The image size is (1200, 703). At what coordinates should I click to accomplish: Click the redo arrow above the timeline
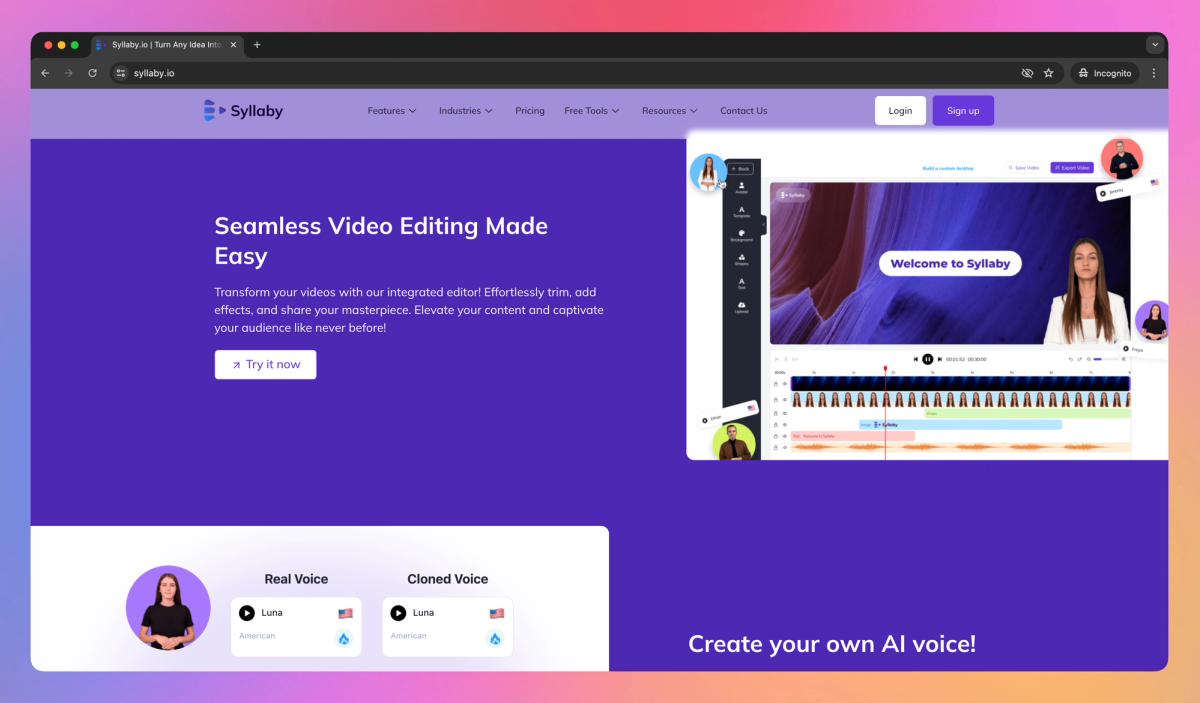(x=1080, y=359)
